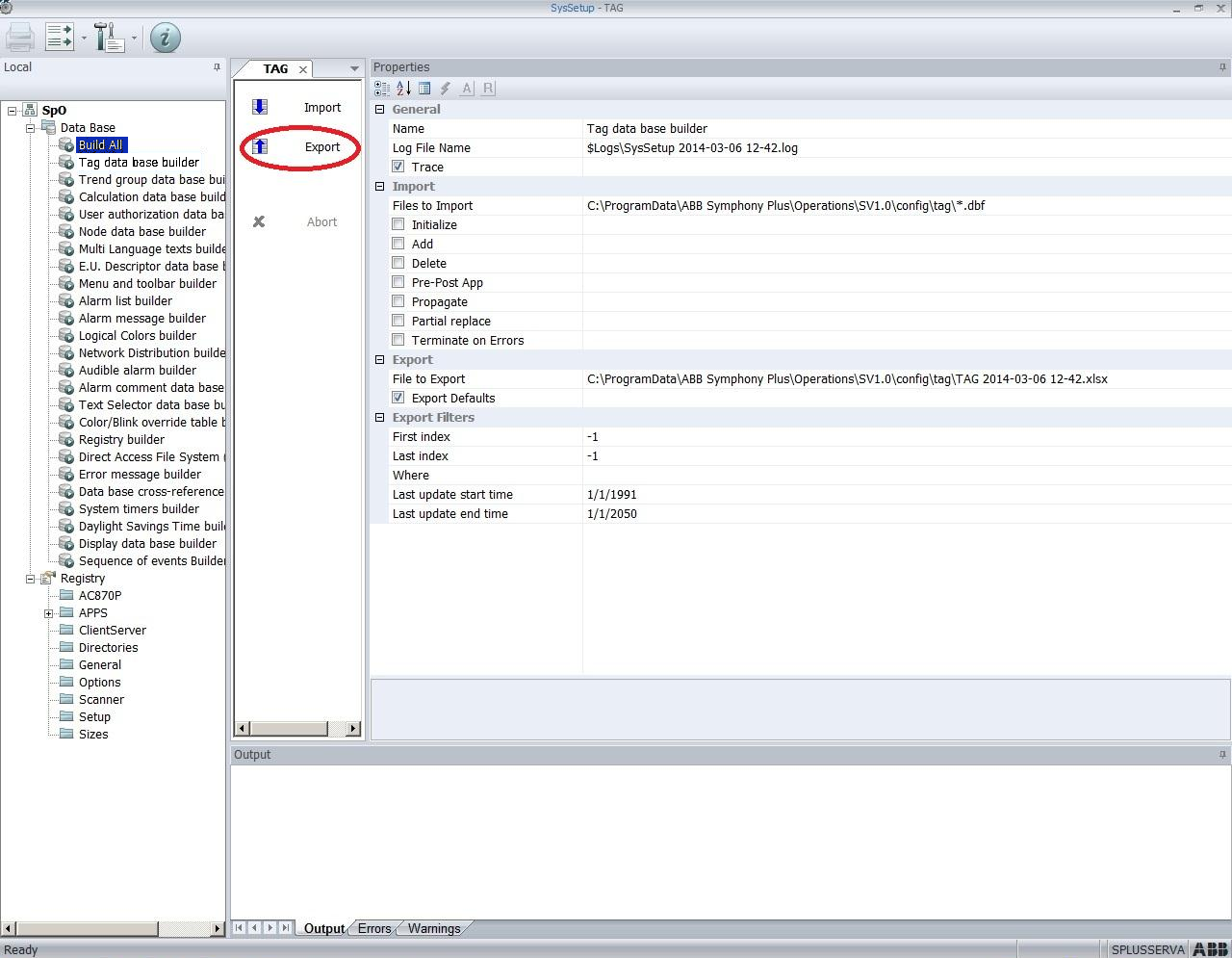Enable the Initialize import option
This screenshot has height=958, width=1232.
(x=398, y=224)
